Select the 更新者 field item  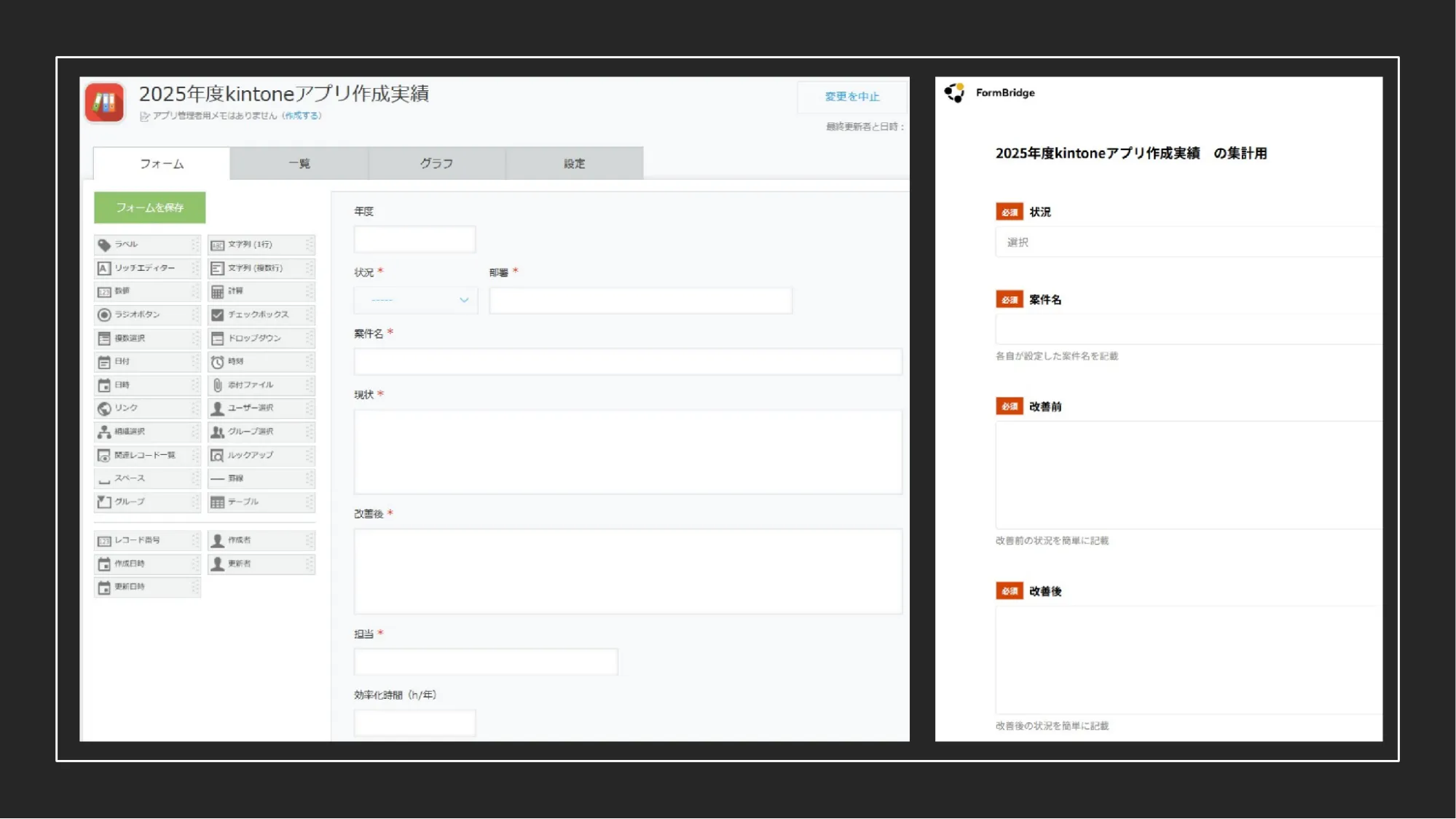pyautogui.click(x=261, y=563)
